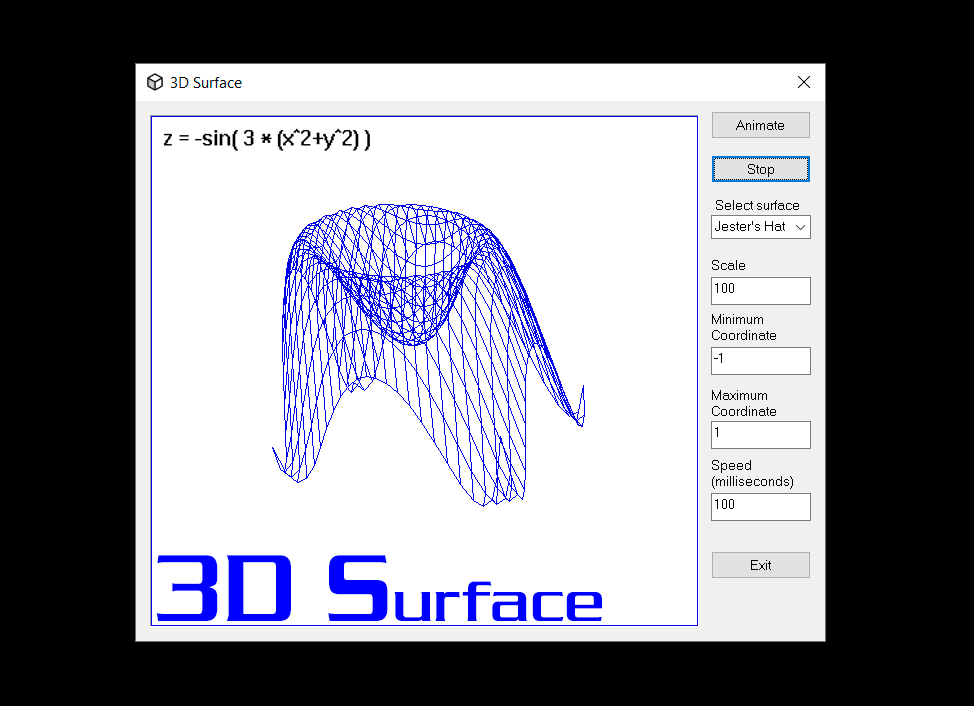The image size is (974, 706).
Task: Click the blue wireframe surface plot
Action: click(x=428, y=354)
